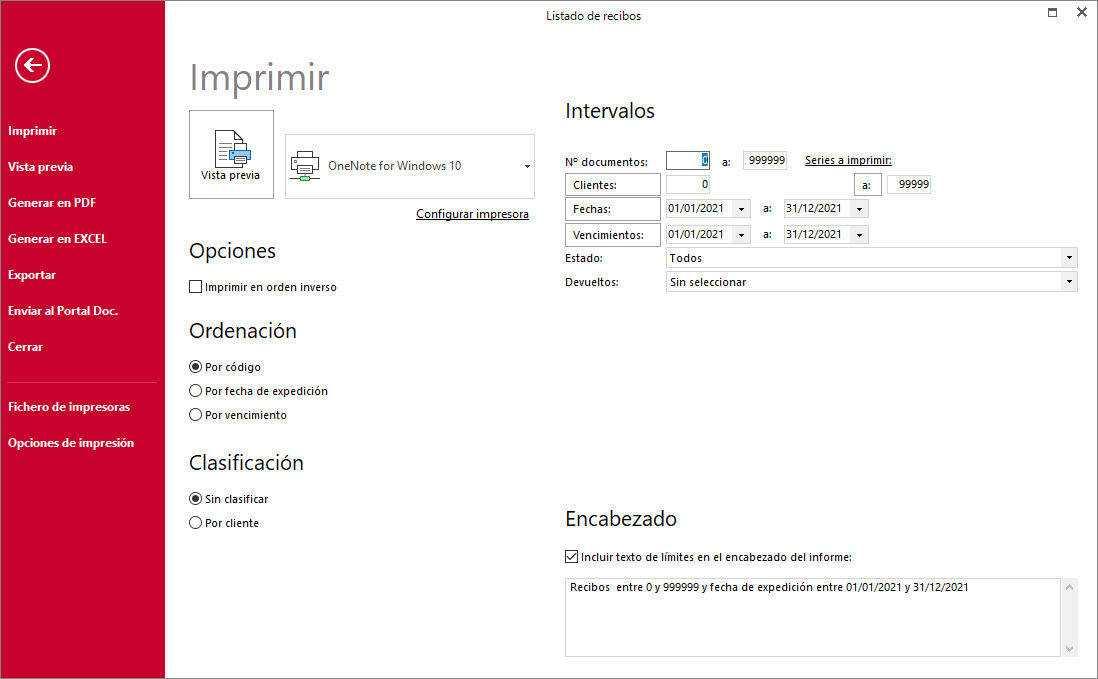Screen dimensions: 1098x679
Task: Click Clientes start value field
Action: pyautogui.click(x=688, y=184)
